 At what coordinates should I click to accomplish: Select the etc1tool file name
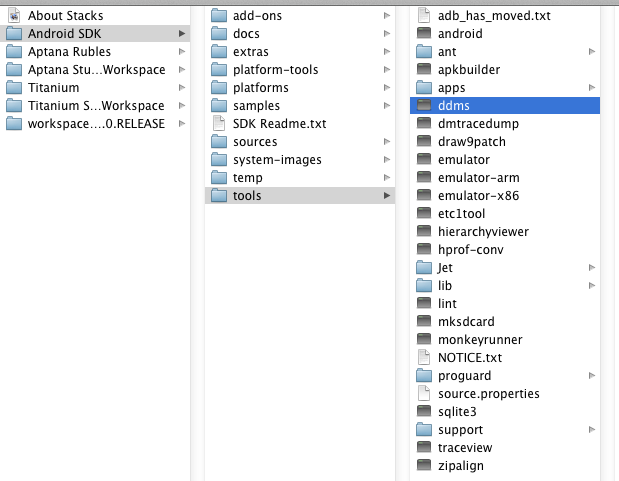[x=461, y=214]
